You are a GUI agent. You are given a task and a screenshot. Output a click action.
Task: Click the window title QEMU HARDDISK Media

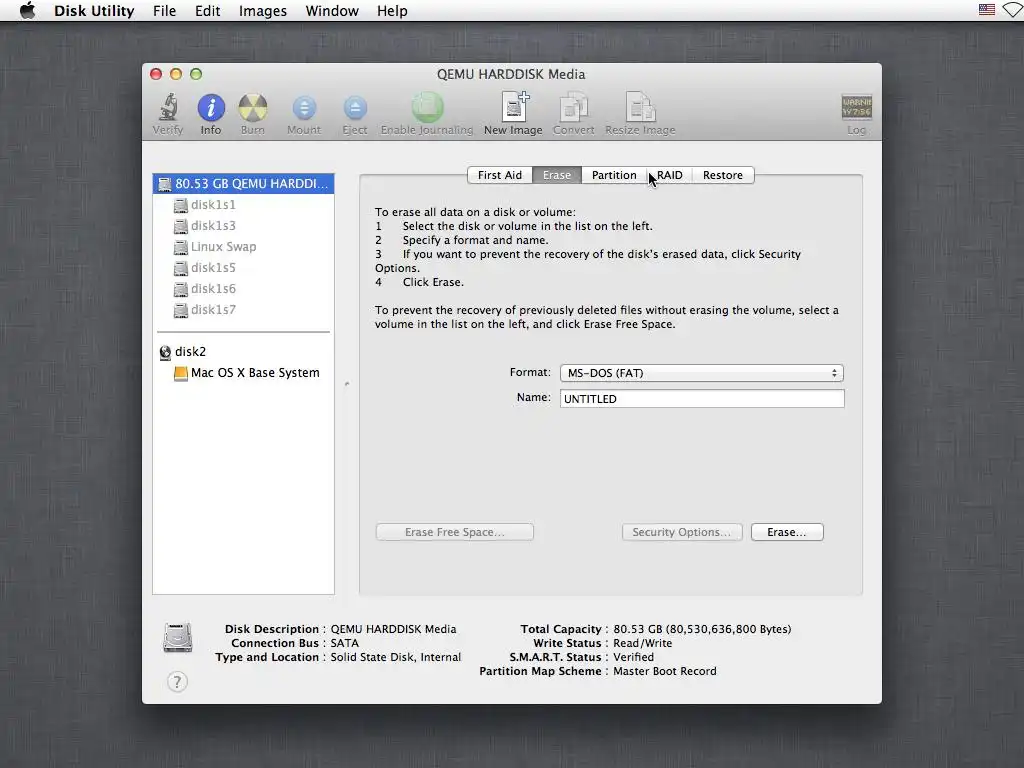(511, 74)
